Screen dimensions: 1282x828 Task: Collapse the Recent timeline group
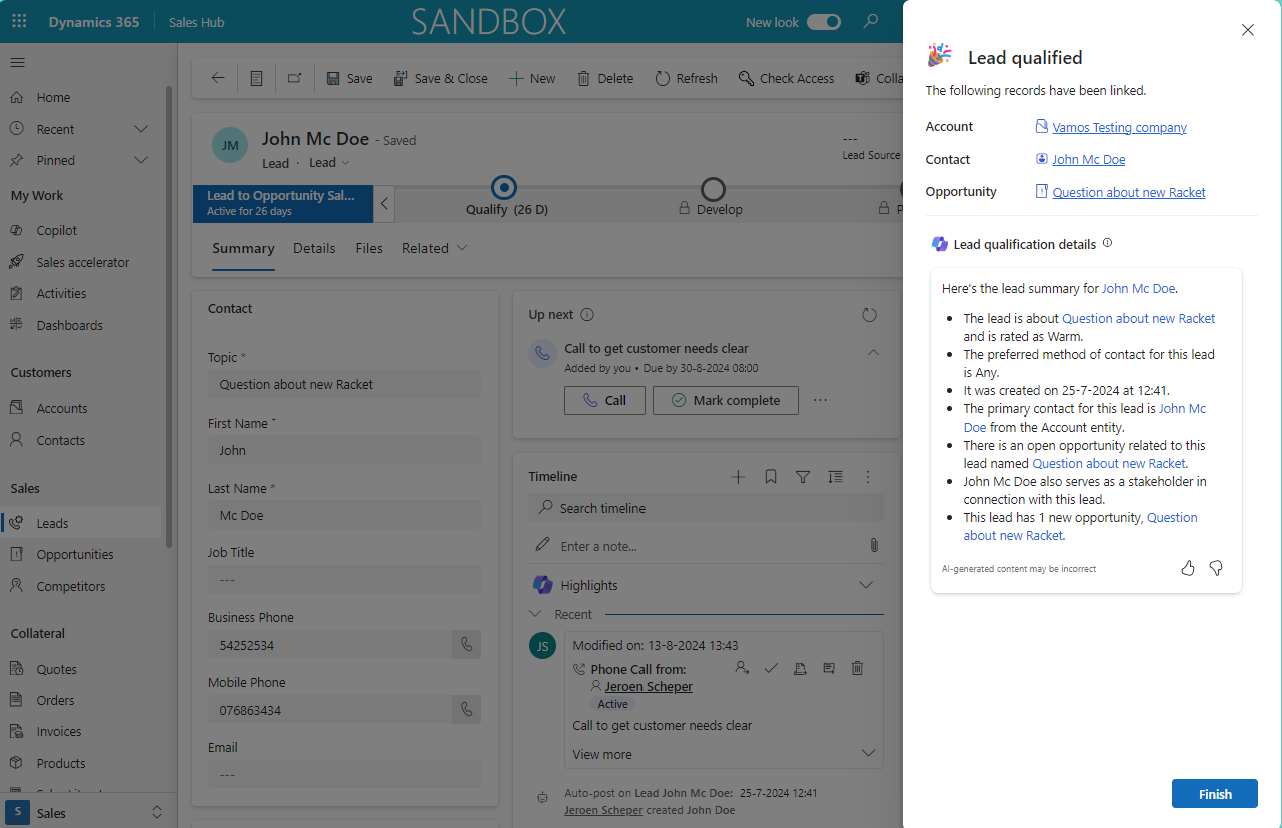tap(535, 614)
